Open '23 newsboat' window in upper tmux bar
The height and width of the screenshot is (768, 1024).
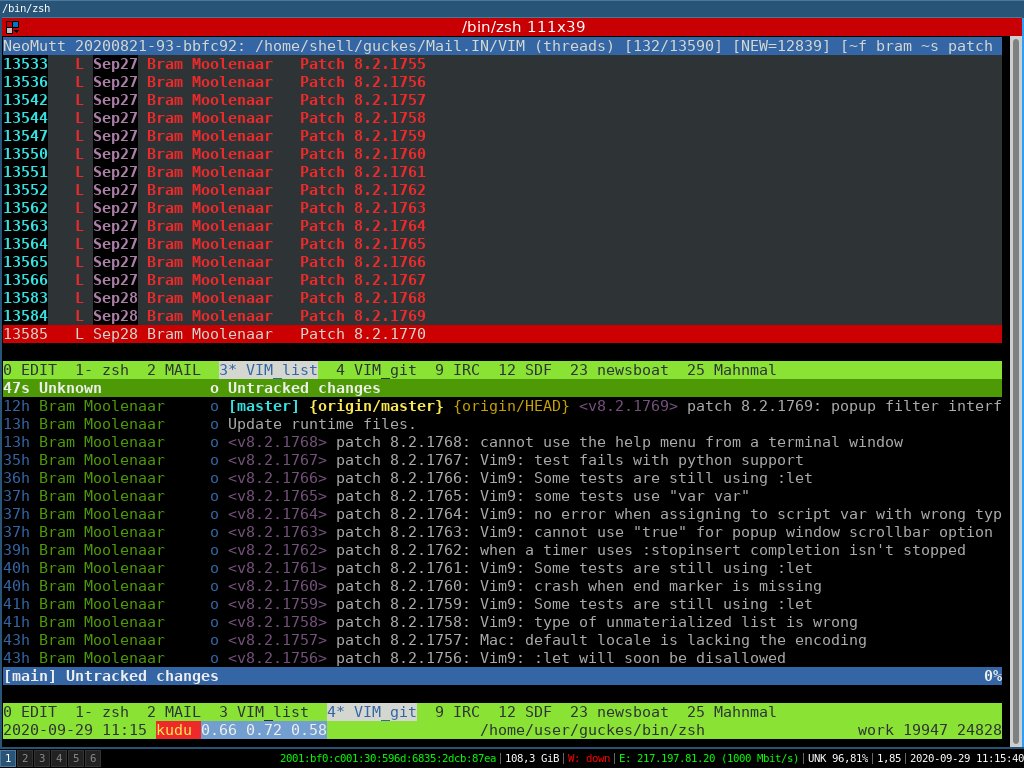pyautogui.click(x=619, y=370)
